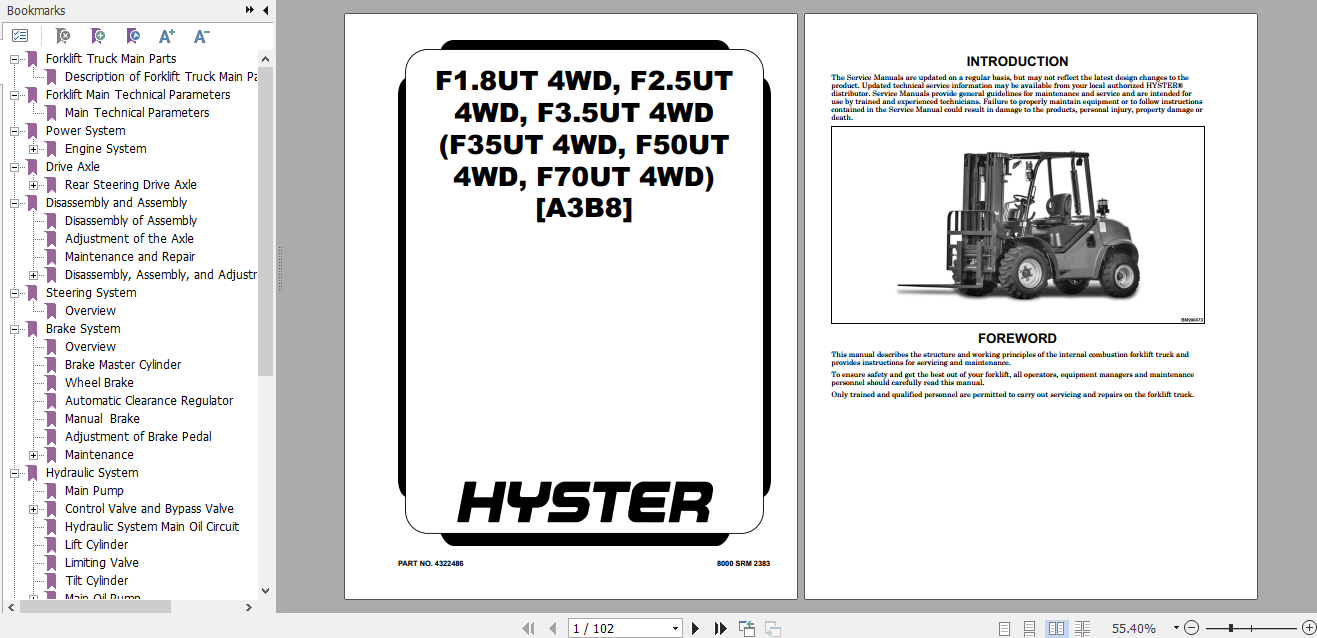Image resolution: width=1317 pixels, height=638 pixels.
Task: Open panel menu via double-arrow chevrons
Action: (x=249, y=10)
